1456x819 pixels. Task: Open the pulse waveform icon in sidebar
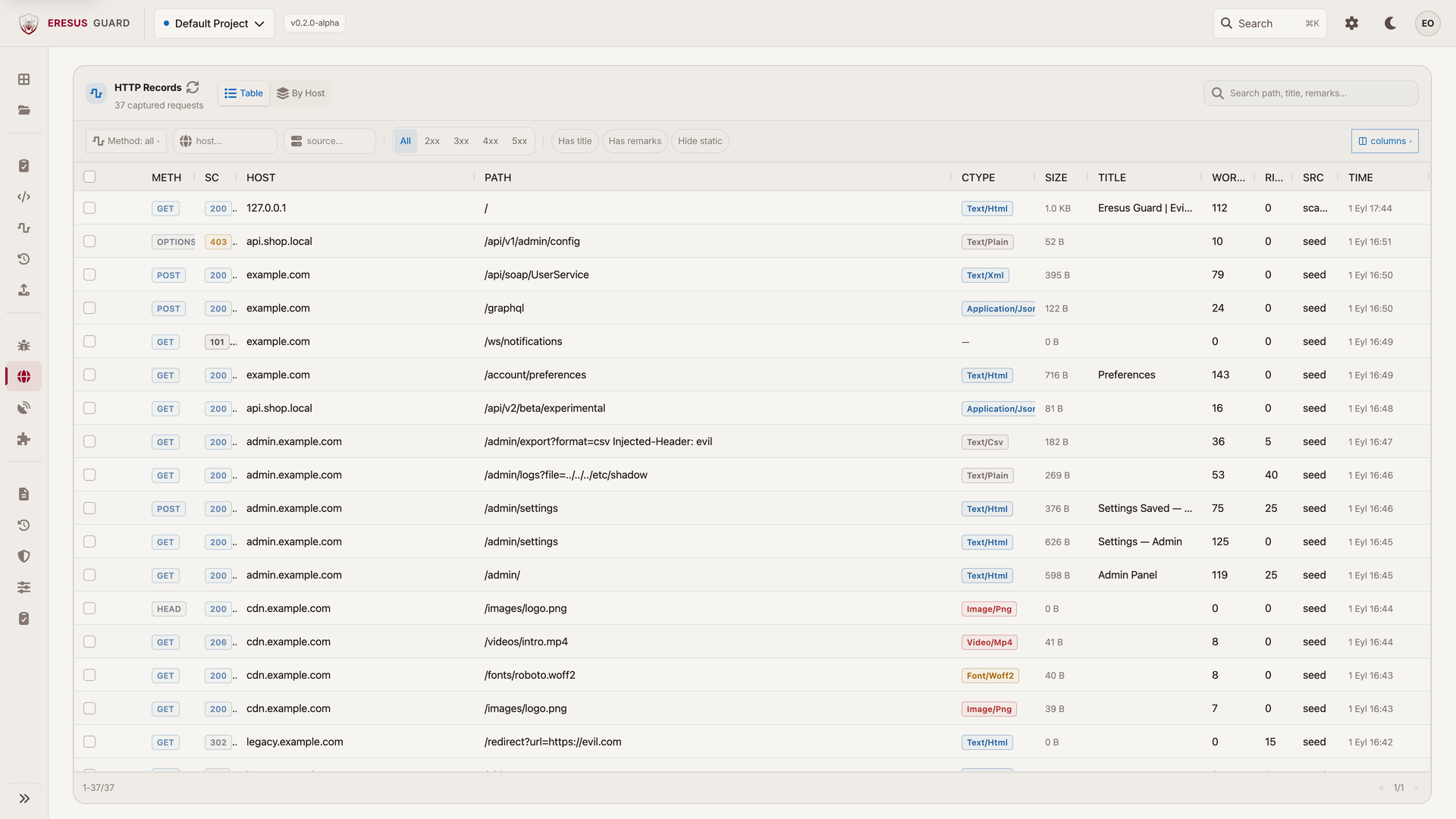pyautogui.click(x=24, y=227)
